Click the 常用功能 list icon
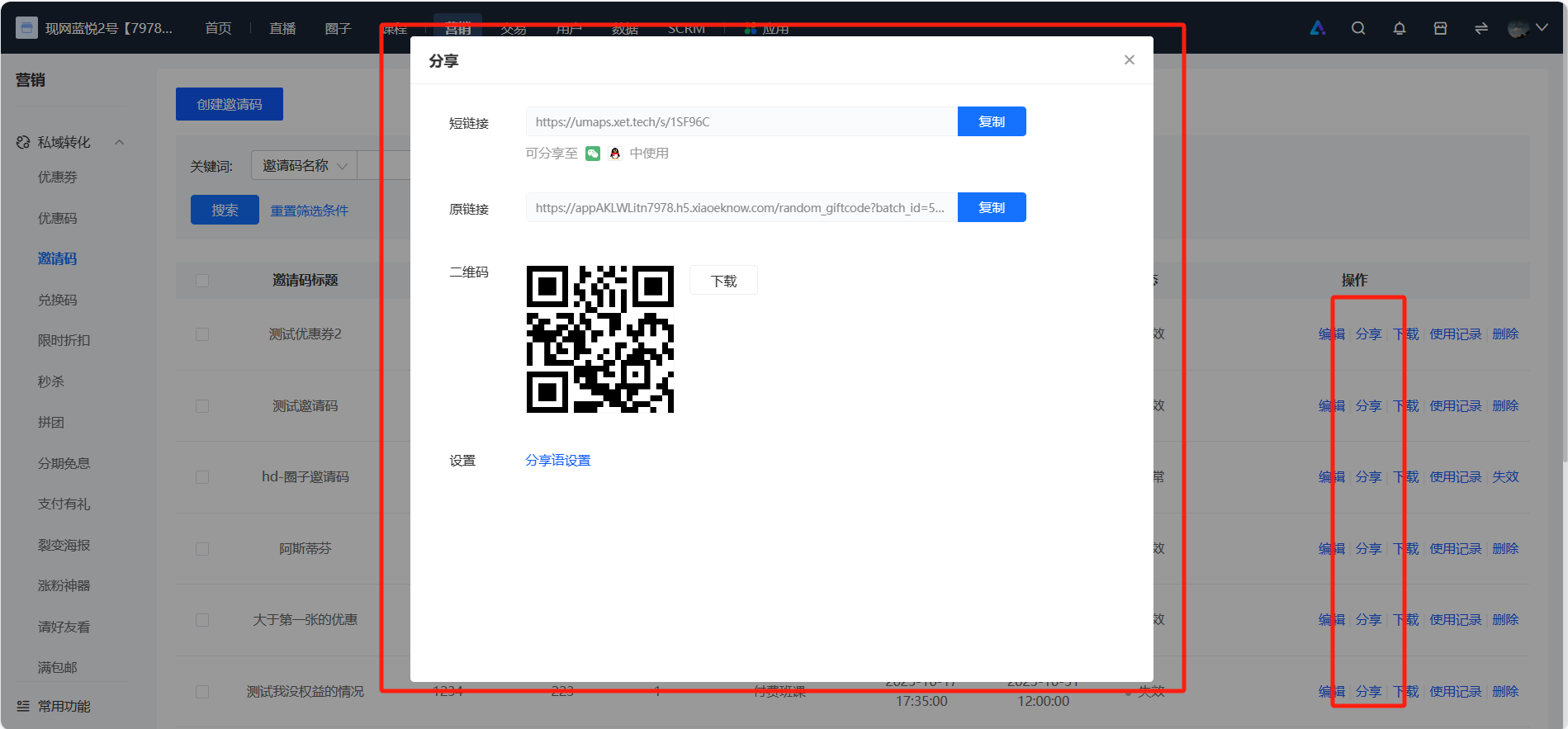Image resolution: width=1568 pixels, height=729 pixels. coord(23,706)
